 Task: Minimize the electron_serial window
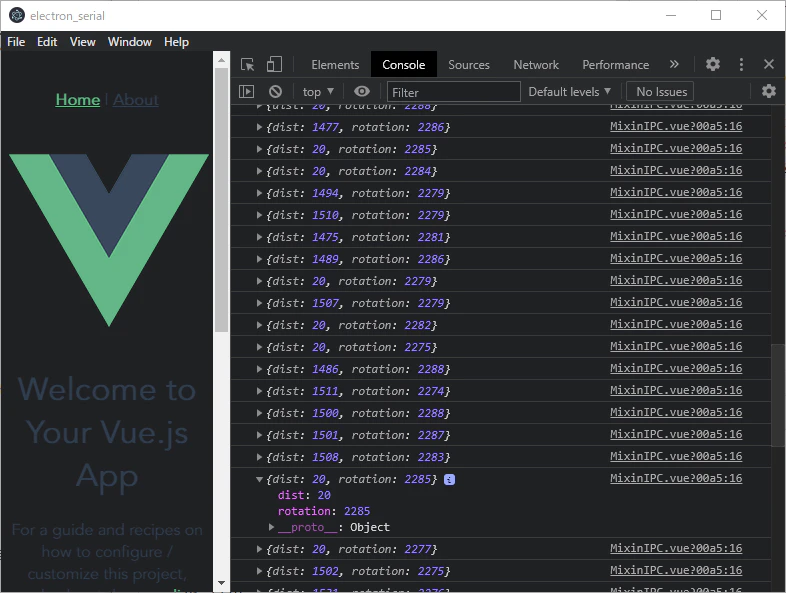pos(671,16)
